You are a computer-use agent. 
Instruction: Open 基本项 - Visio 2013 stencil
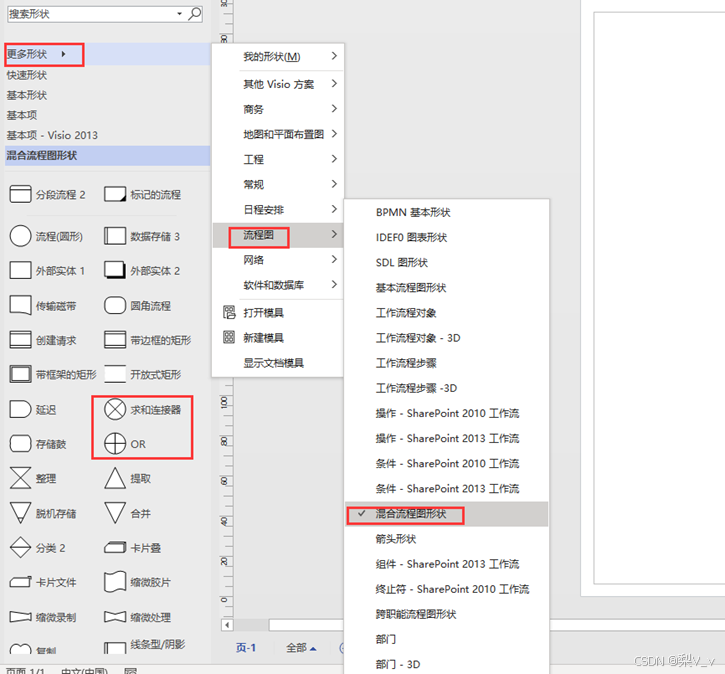[107, 135]
